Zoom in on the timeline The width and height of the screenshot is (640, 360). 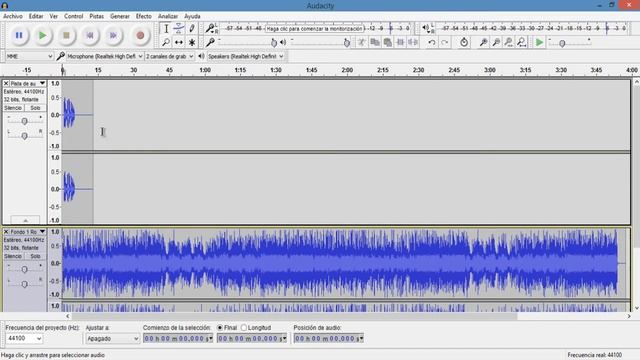pyautogui.click(x=483, y=42)
